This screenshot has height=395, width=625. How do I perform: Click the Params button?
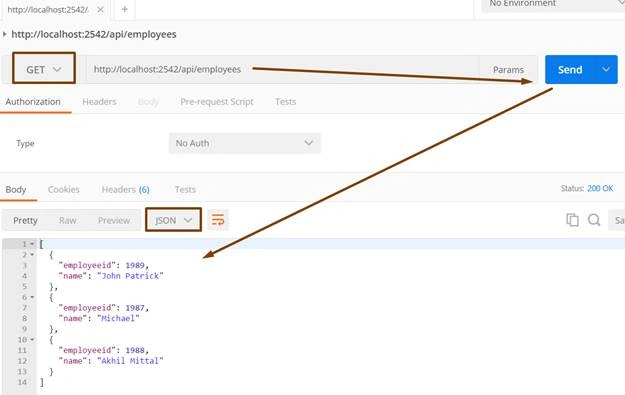[508, 69]
